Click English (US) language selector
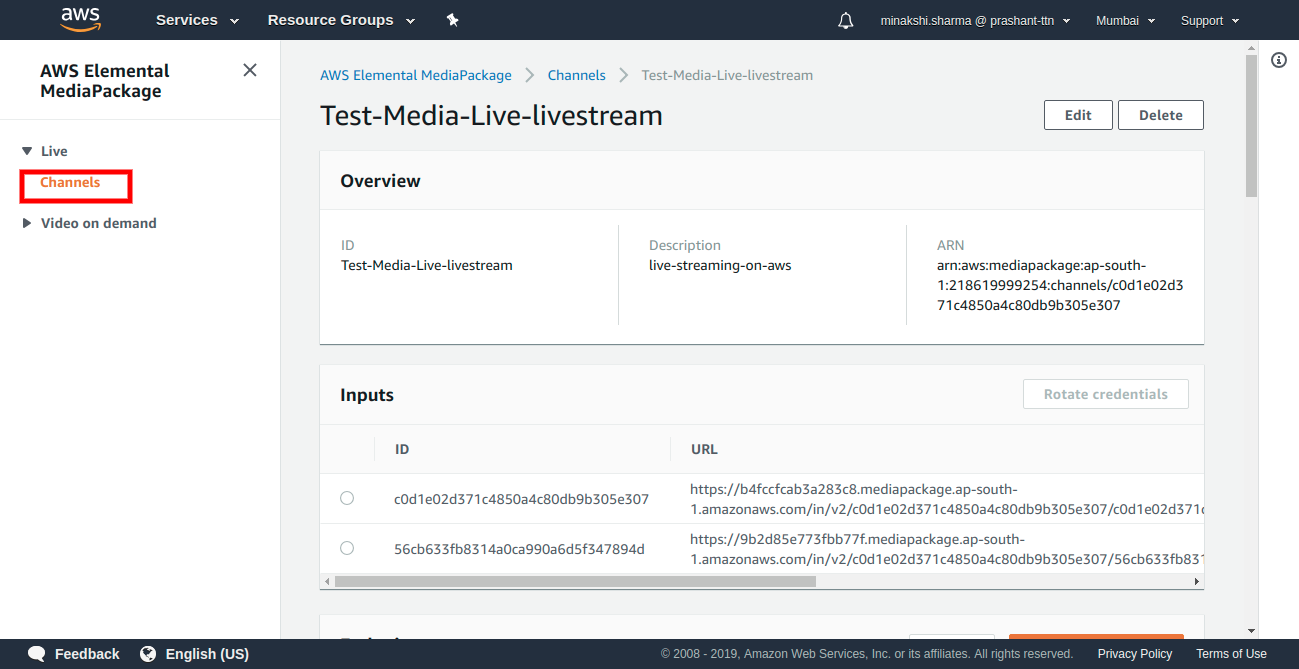Screen dimensions: 1299x669 point(207,654)
